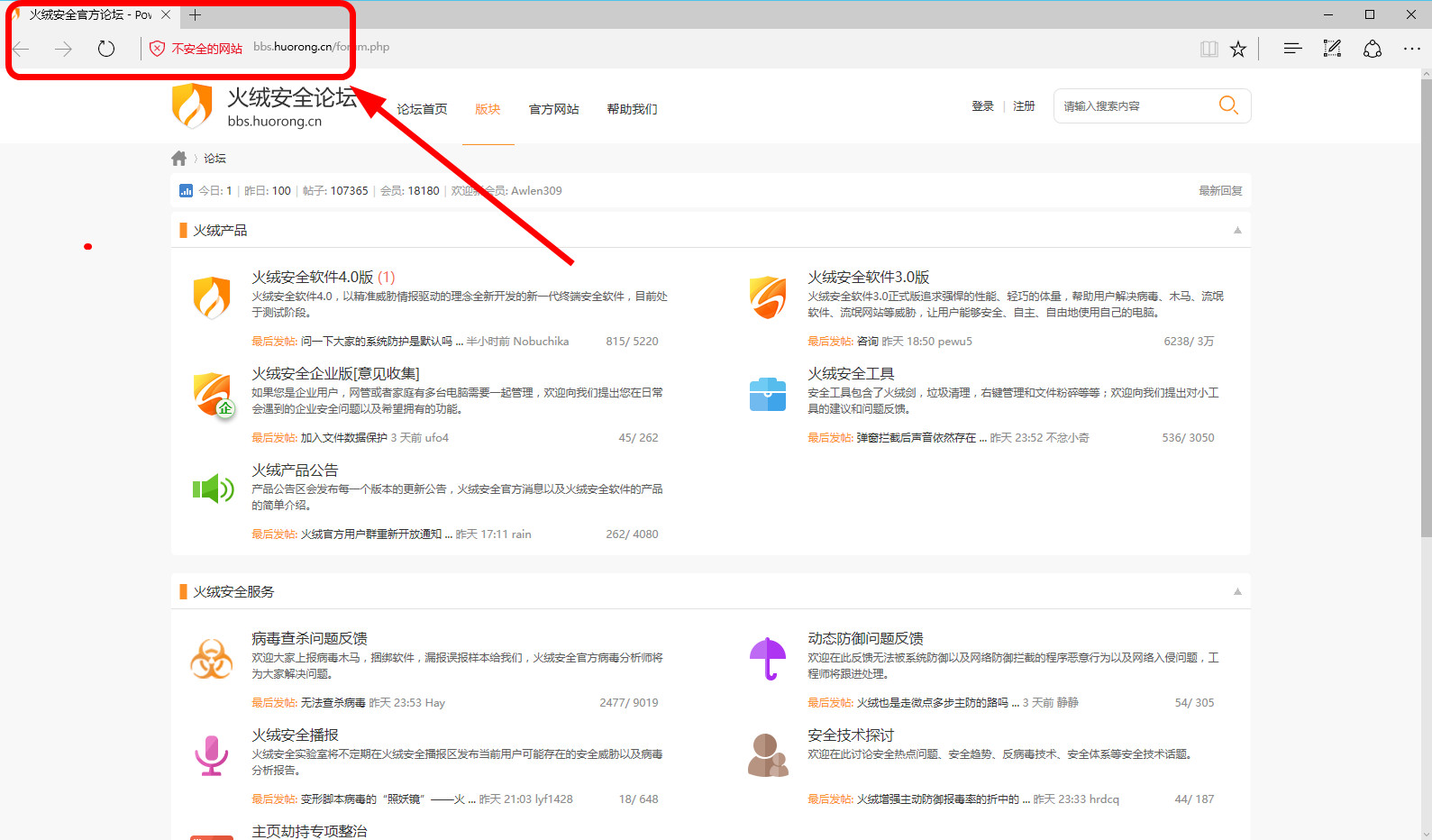Open 火绒安全播报 microphone icon
The image size is (1432, 840).
pyautogui.click(x=212, y=755)
